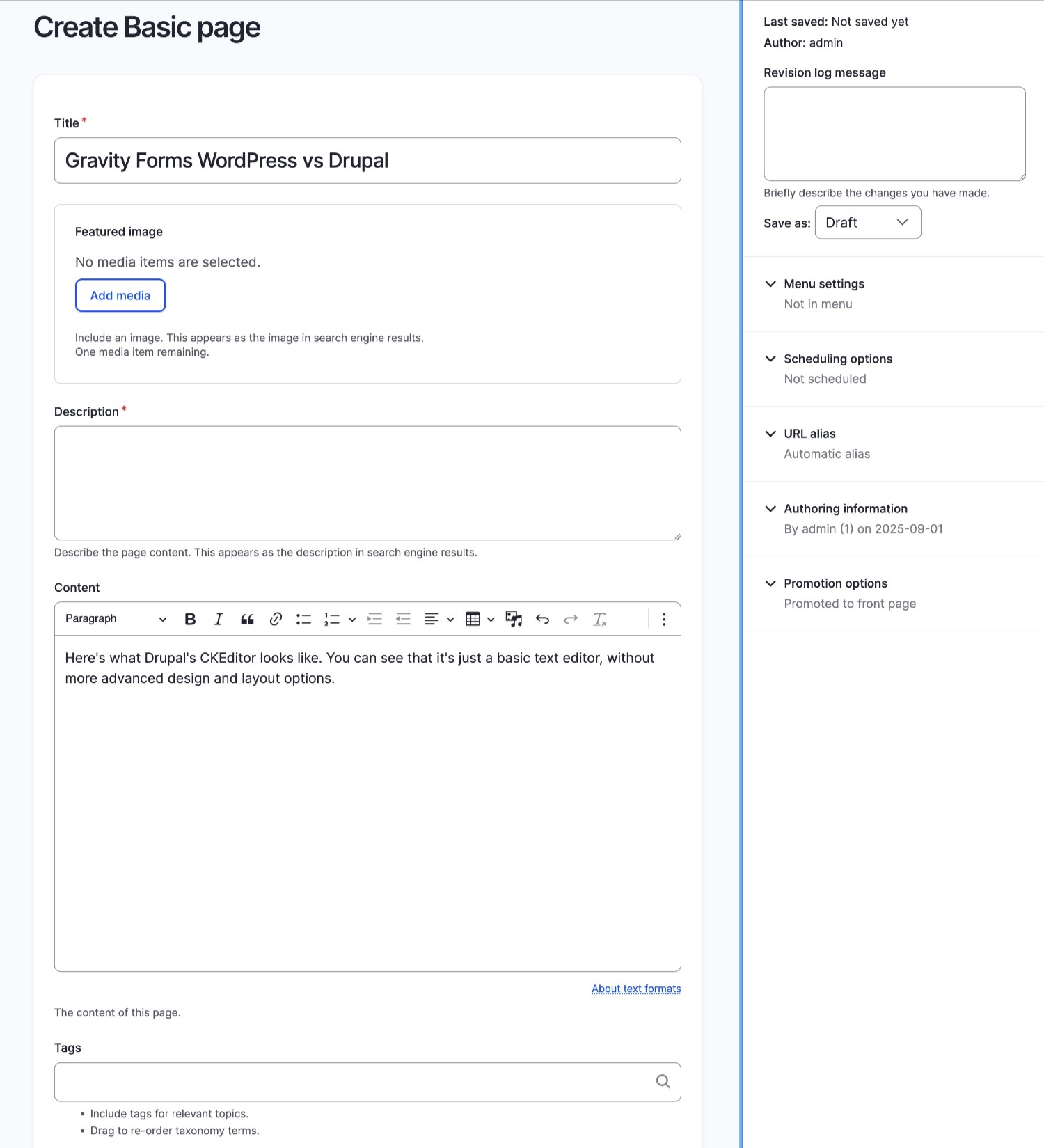Image resolution: width=1044 pixels, height=1148 pixels.
Task: Open the insert table dropdown
Action: click(480, 619)
